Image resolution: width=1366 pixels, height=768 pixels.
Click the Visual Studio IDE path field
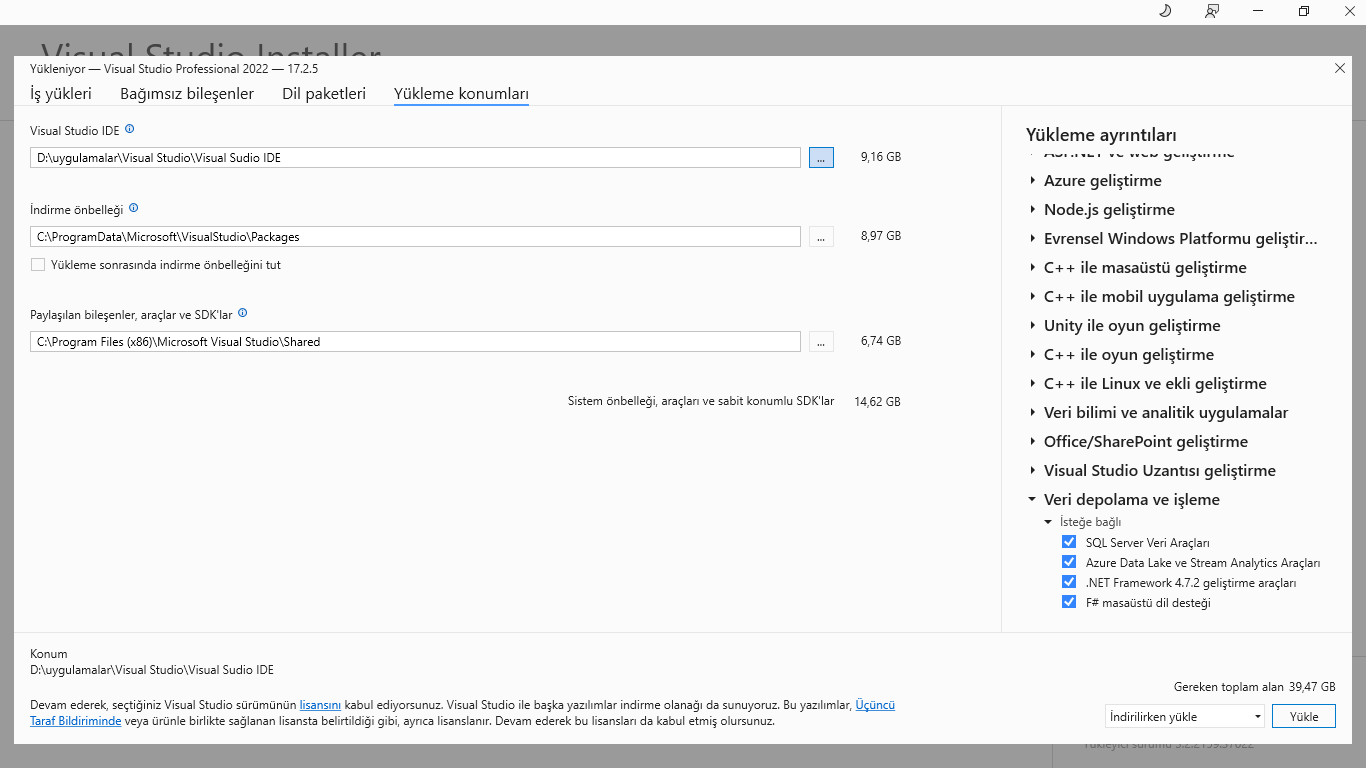click(x=415, y=157)
